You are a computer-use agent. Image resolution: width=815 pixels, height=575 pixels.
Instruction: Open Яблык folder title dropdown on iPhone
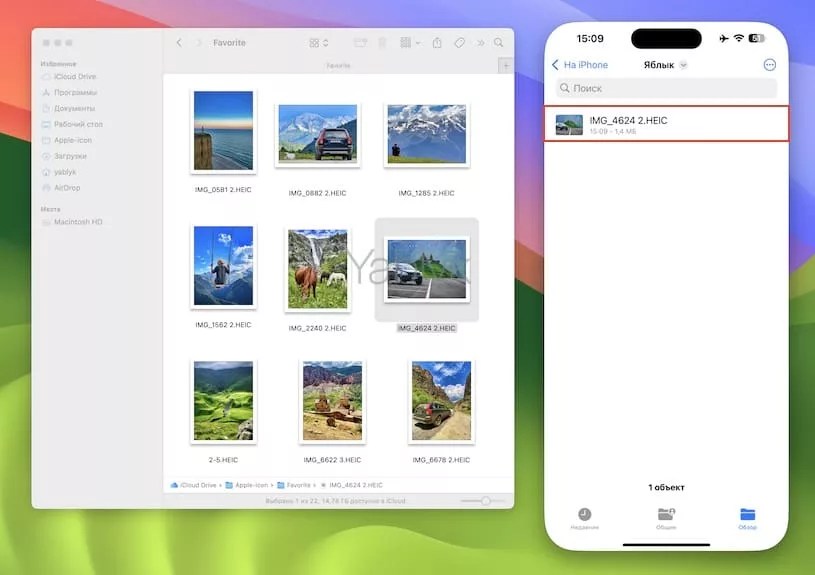[665, 65]
